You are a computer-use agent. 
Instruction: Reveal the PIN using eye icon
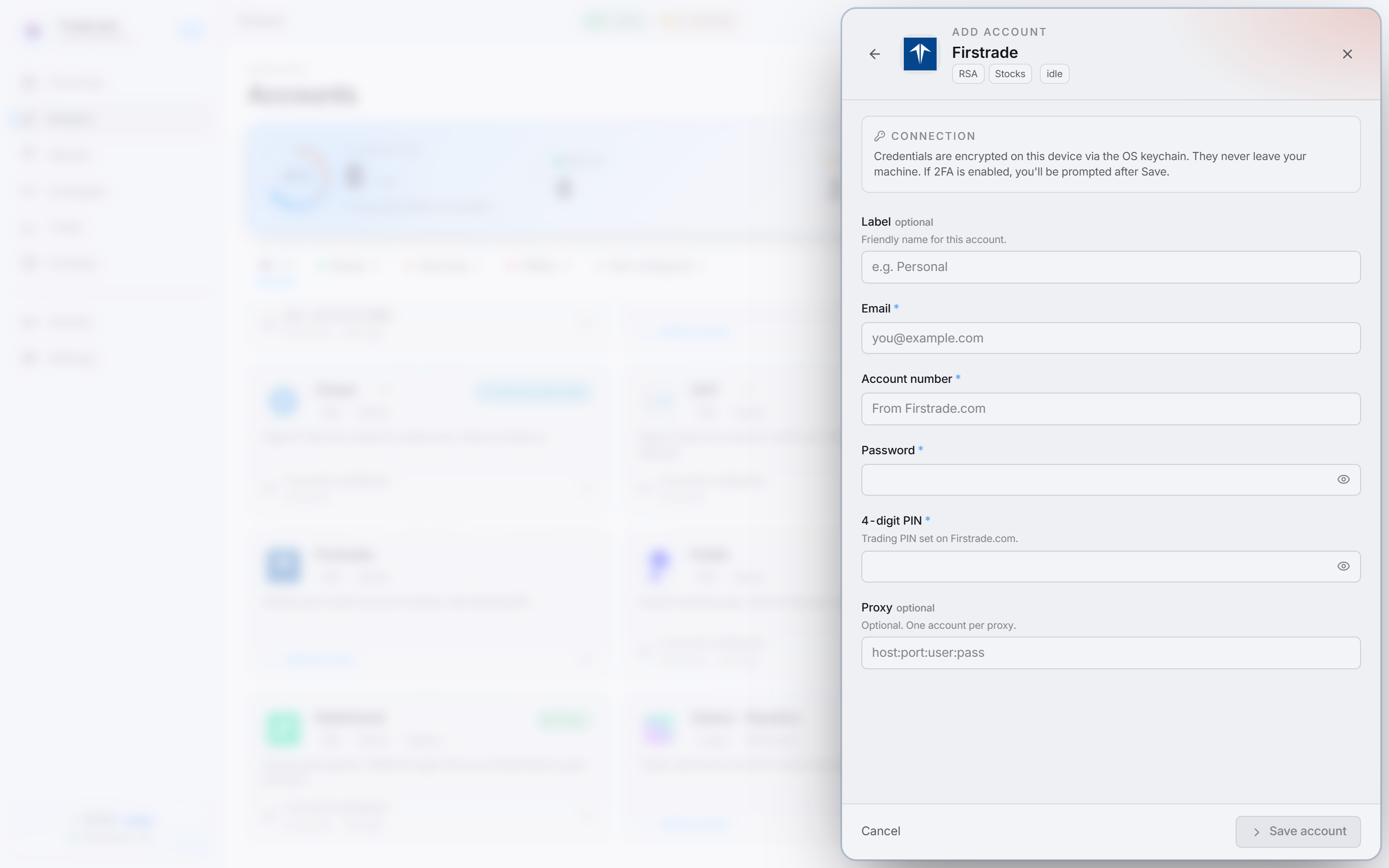(x=1343, y=566)
